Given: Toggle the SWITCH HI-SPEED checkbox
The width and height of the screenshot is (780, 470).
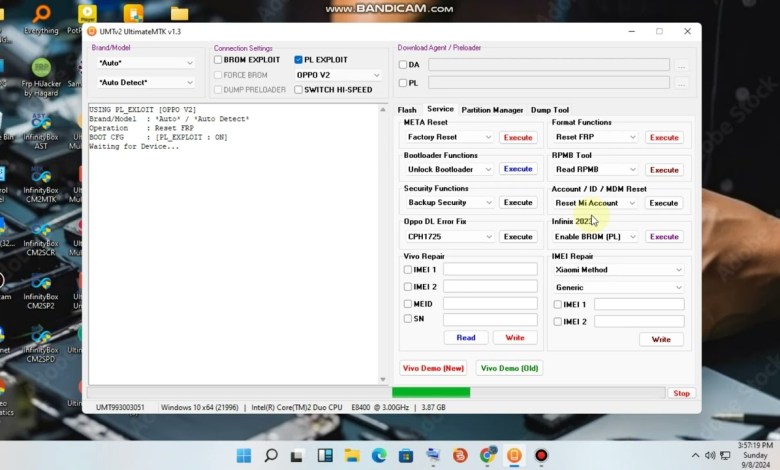Looking at the screenshot, I should [299, 90].
